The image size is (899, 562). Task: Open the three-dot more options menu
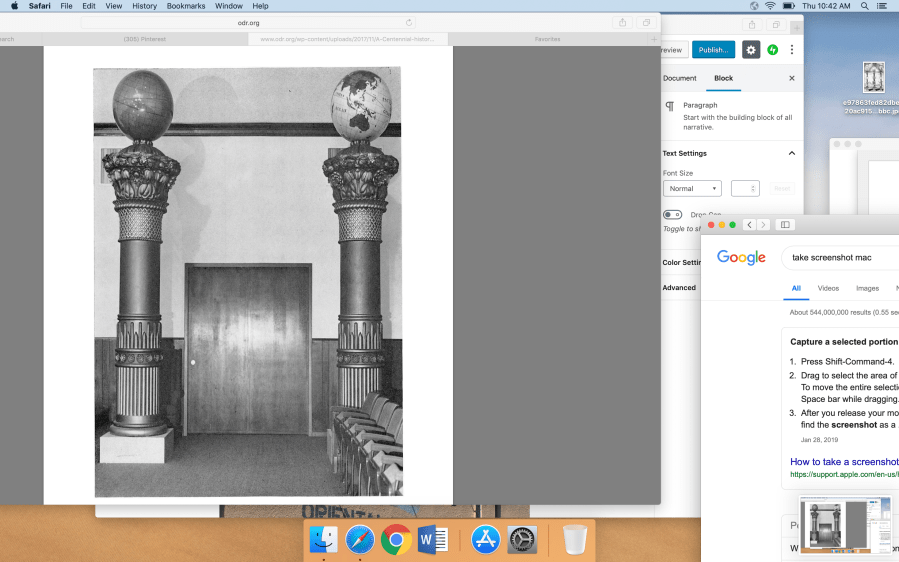(792, 50)
